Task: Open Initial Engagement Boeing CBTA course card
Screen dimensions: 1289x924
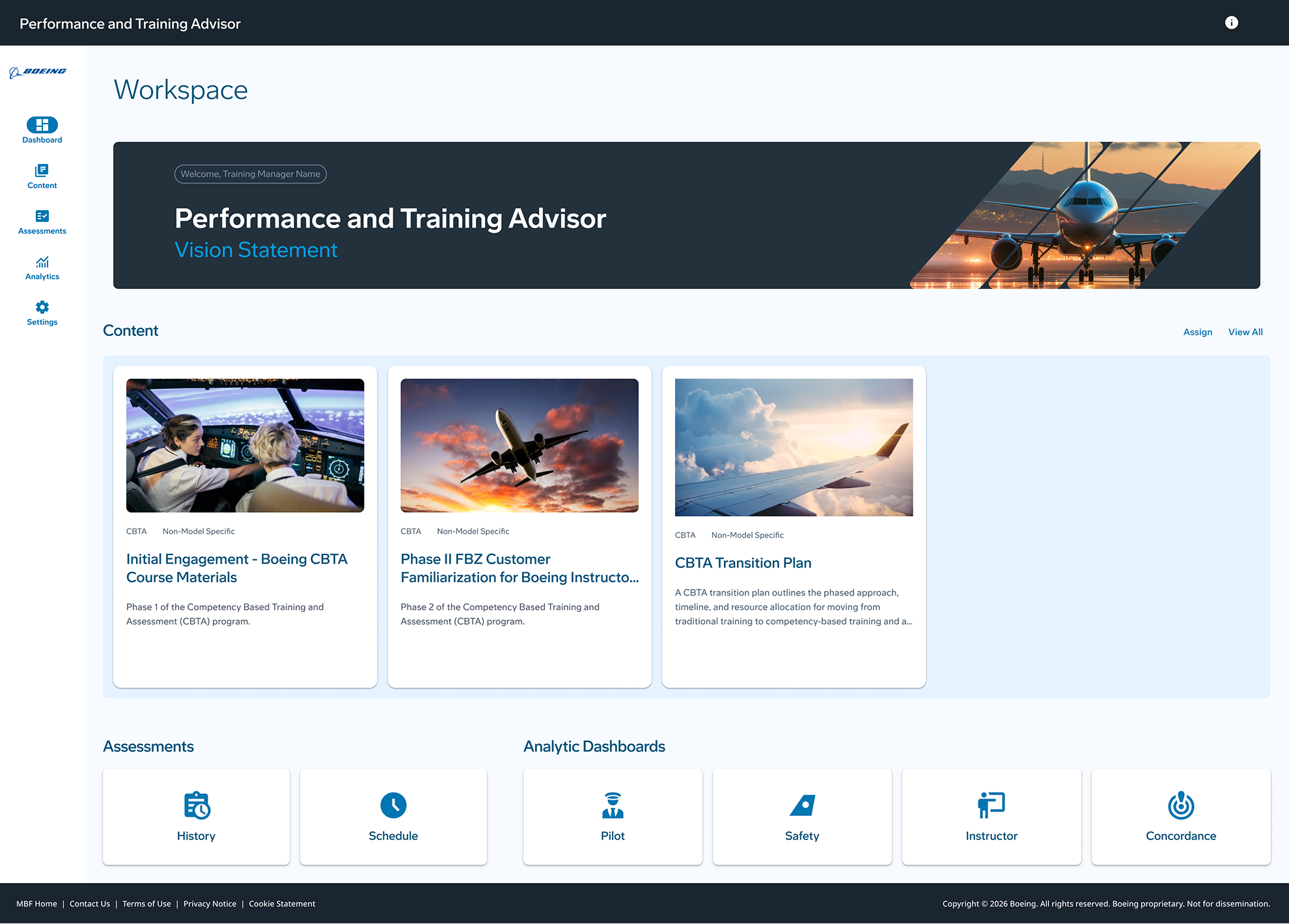Action: pos(245,526)
